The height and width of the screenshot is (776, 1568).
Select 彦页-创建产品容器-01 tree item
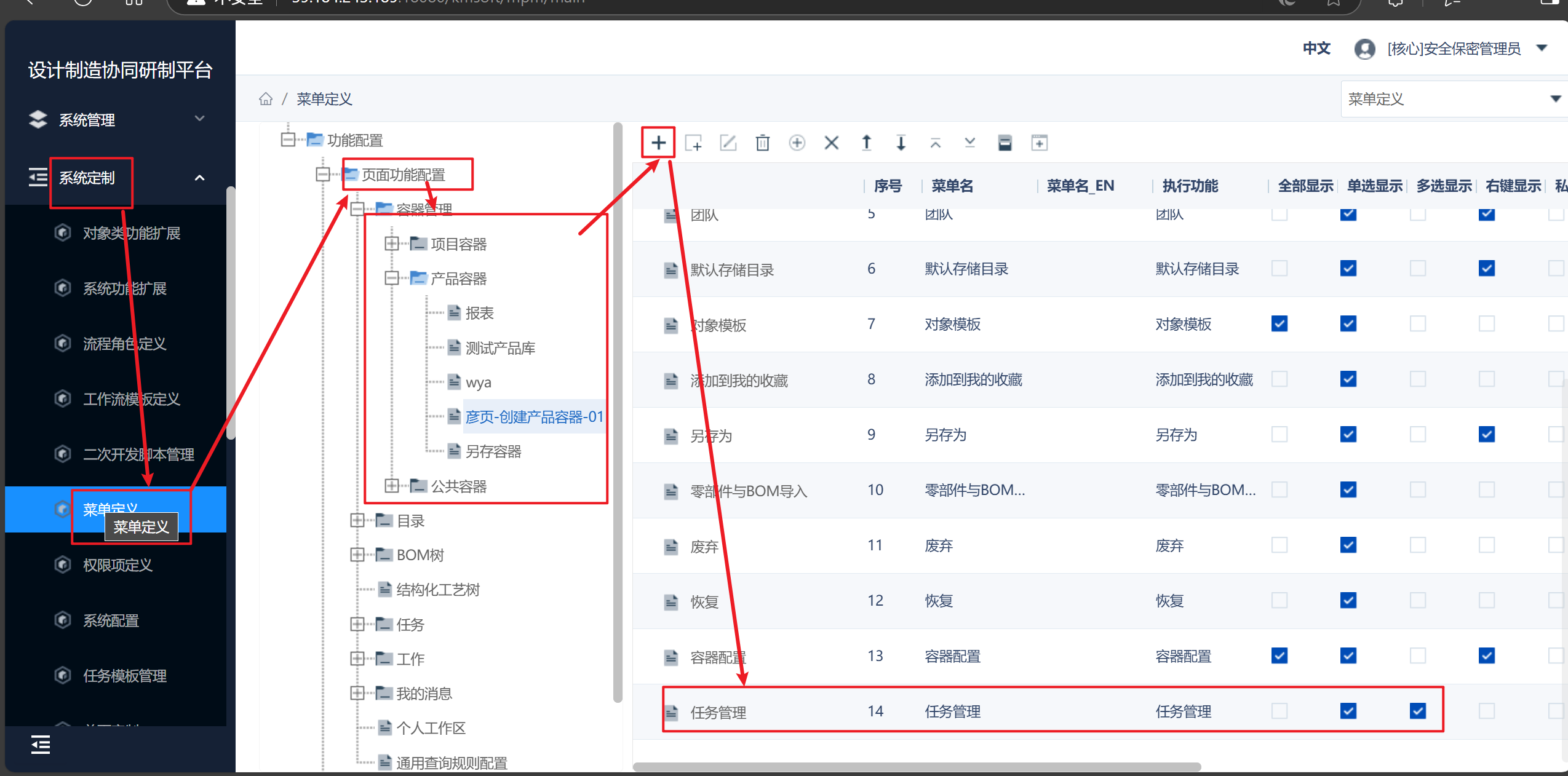tap(535, 417)
